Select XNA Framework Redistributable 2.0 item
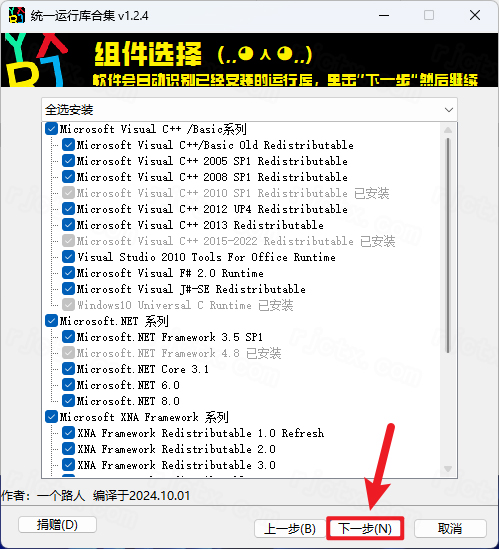Viewport: 499px width, 549px height. 176,449
